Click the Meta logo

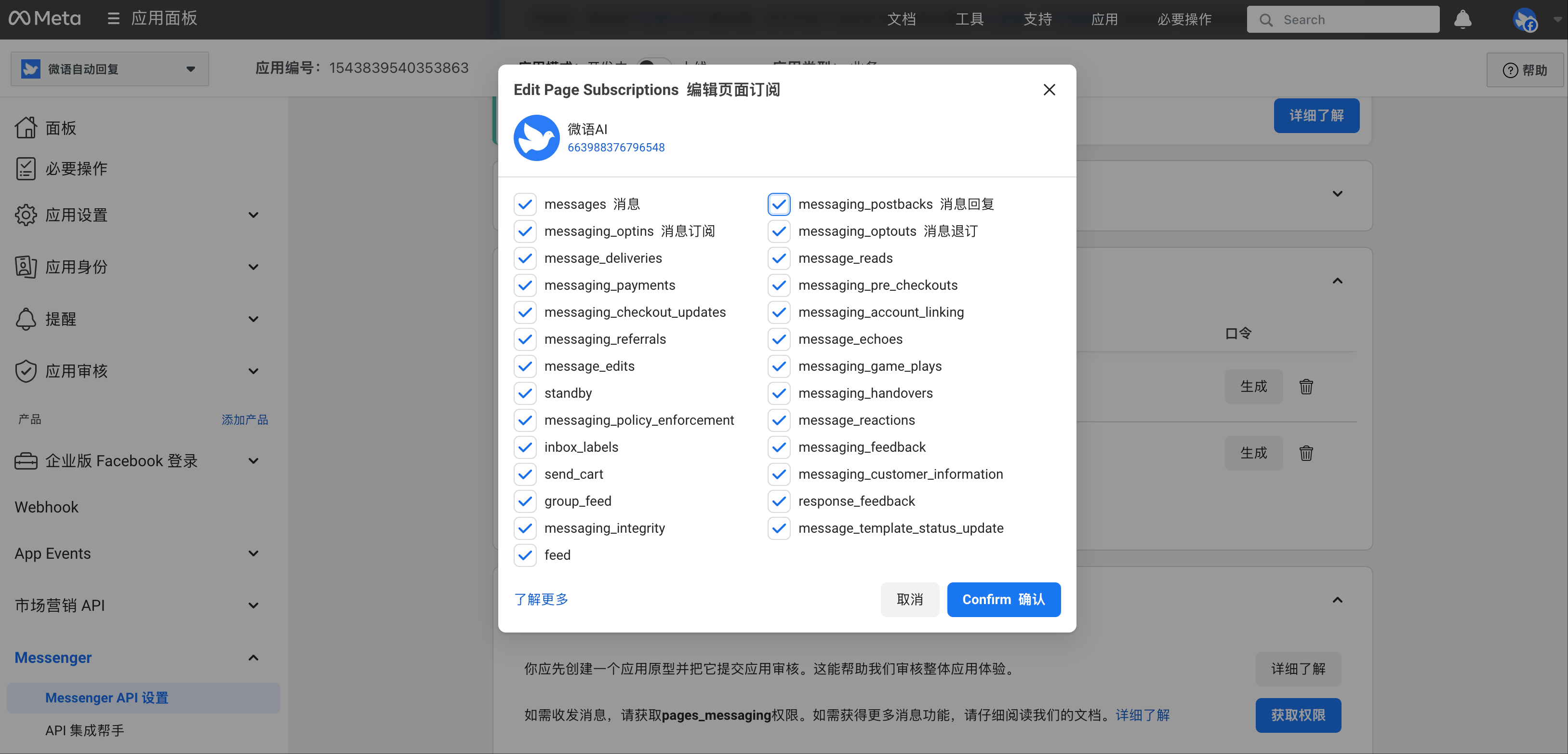[x=45, y=19]
